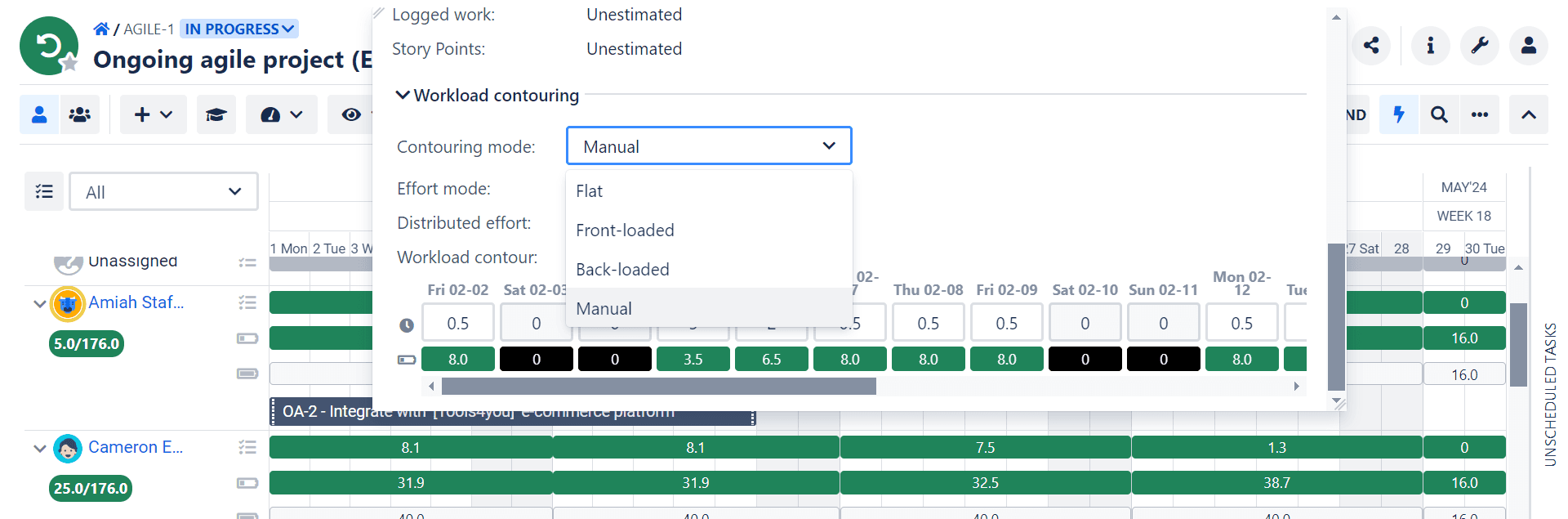1568x519 pixels.
Task: Click the Sun 02-11 effort input field
Action: coord(1164,323)
